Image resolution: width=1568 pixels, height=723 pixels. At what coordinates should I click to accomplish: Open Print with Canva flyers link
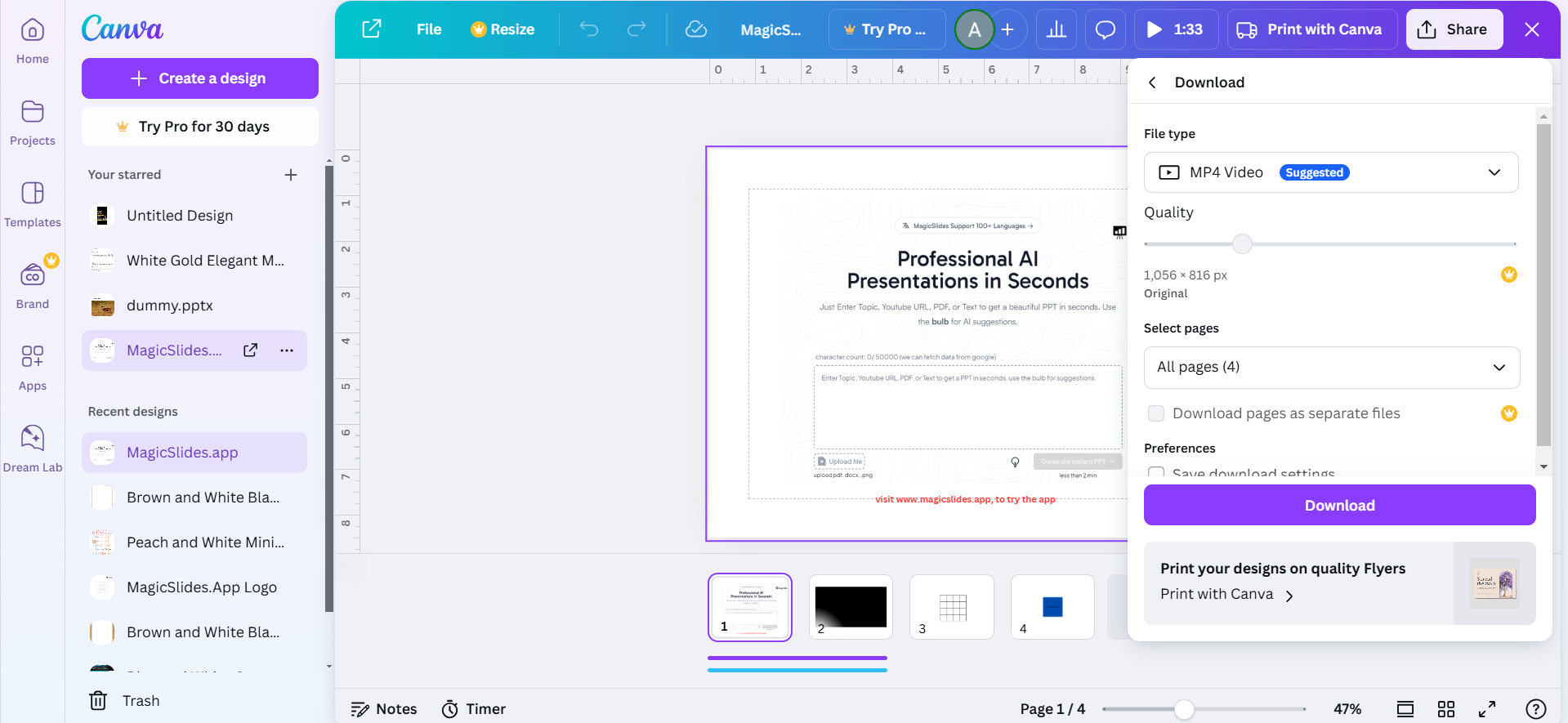(1226, 595)
